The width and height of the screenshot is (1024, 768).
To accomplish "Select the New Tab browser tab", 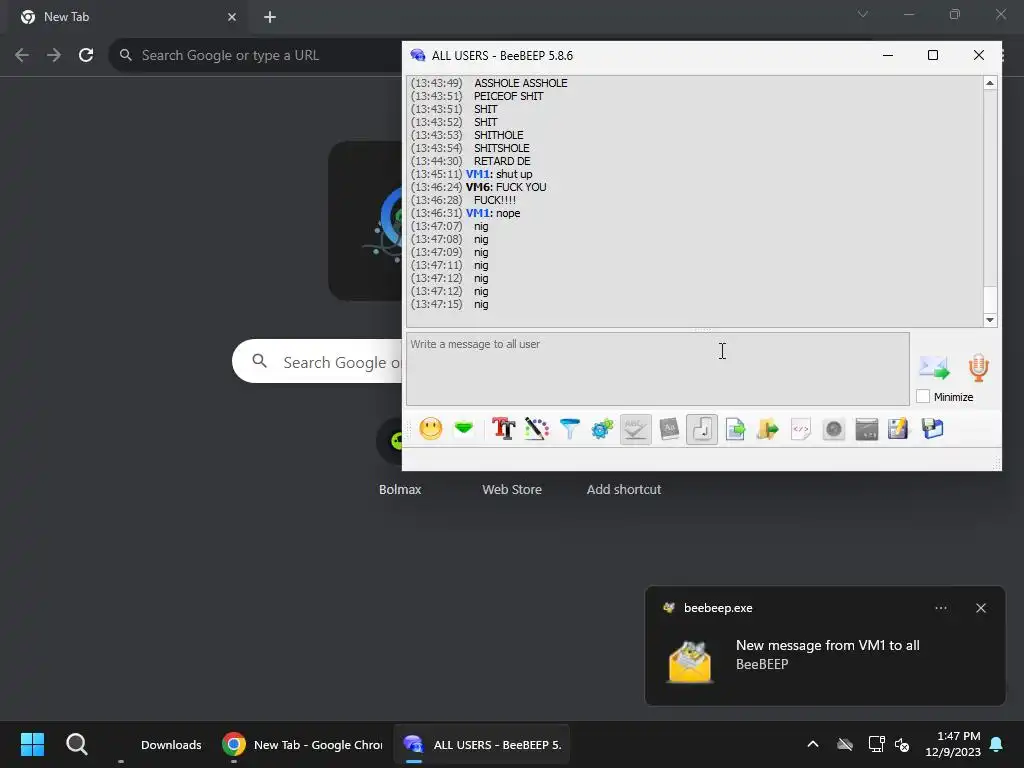I will (x=127, y=18).
